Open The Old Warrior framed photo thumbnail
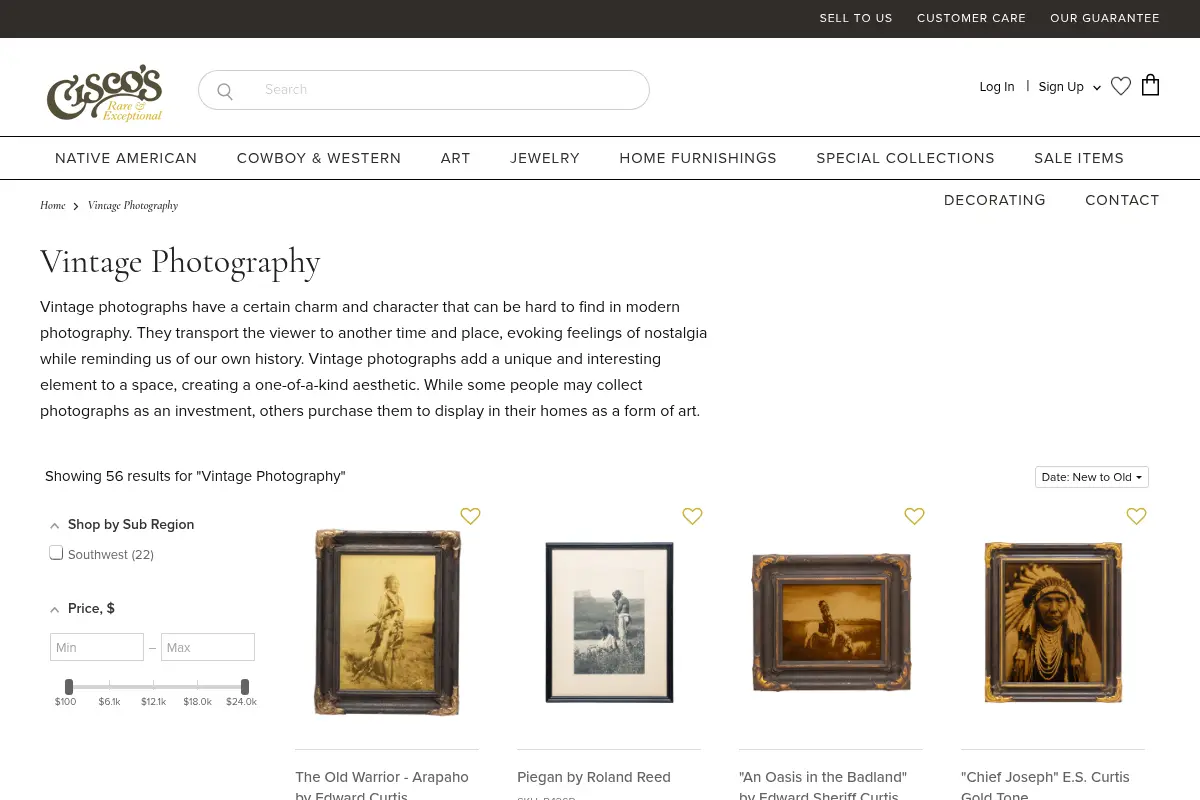This screenshot has width=1200, height=800. 387,622
